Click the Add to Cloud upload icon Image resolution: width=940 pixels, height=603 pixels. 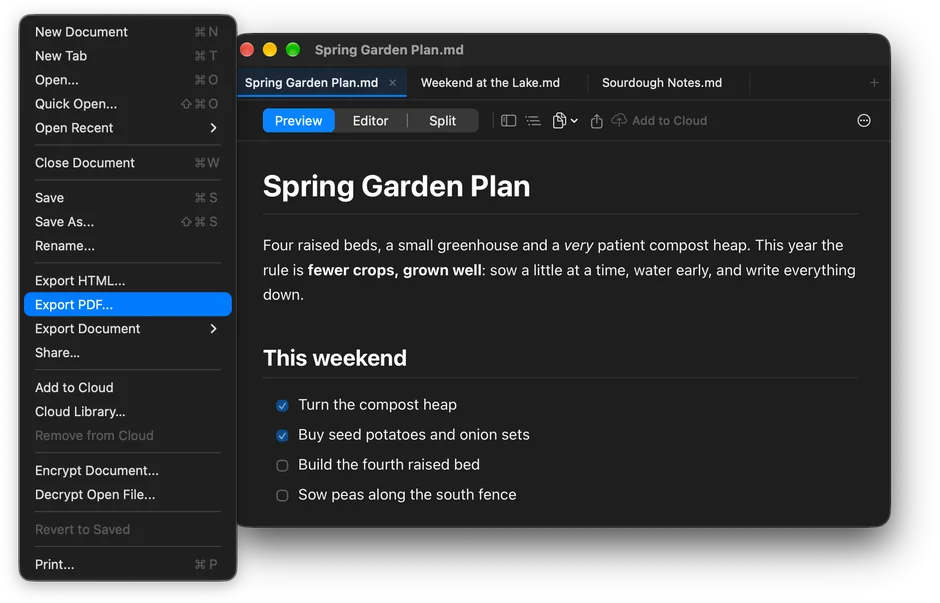619,120
